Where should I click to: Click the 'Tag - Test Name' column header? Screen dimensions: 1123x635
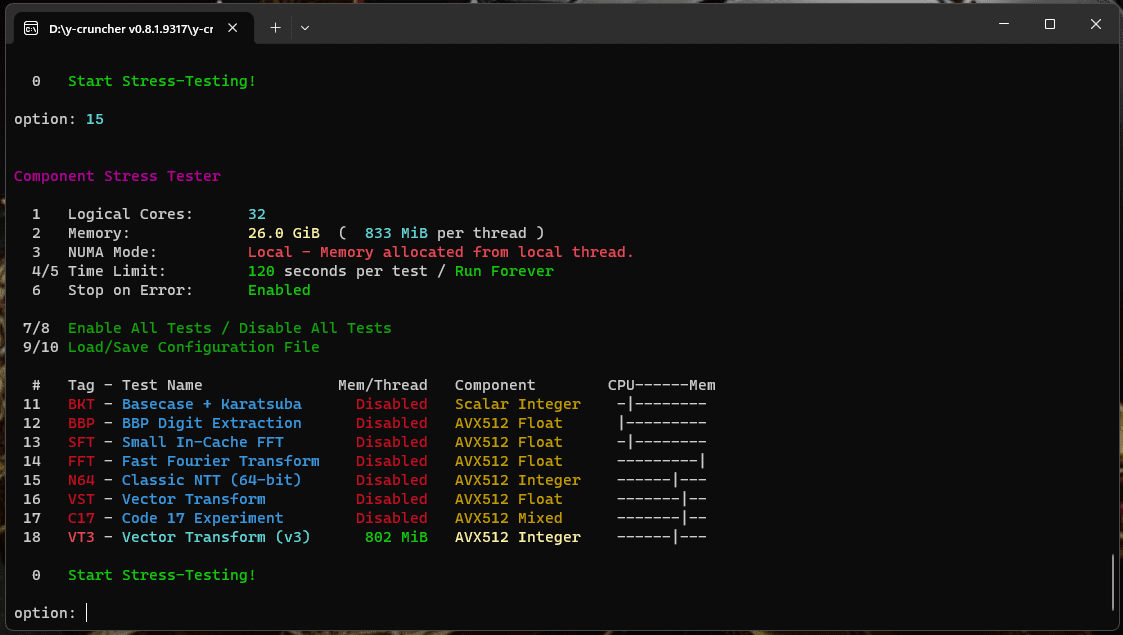pos(135,385)
